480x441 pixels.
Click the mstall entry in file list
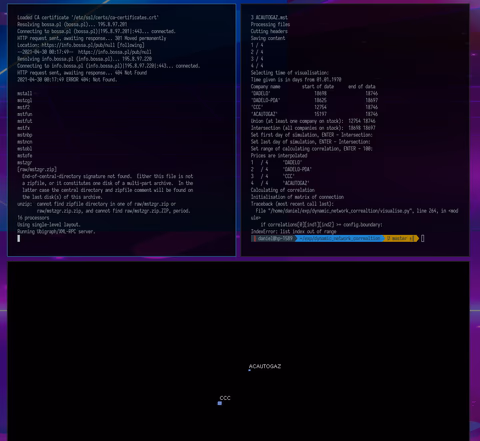tap(25, 93)
